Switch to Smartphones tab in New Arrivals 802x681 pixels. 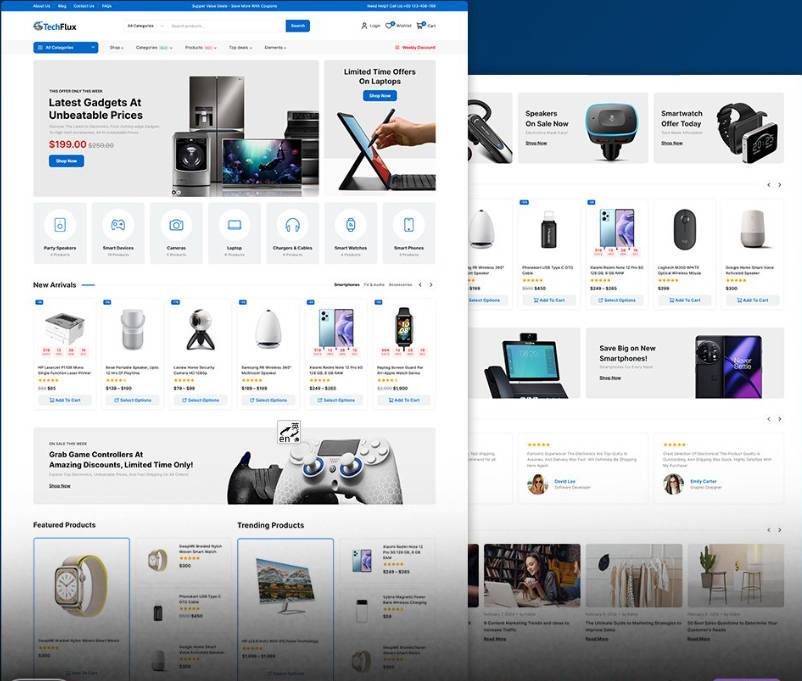click(x=347, y=284)
